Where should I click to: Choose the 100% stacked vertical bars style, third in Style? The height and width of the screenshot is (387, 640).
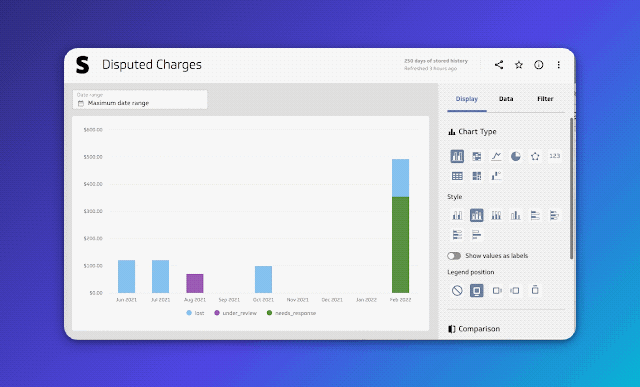(496, 215)
